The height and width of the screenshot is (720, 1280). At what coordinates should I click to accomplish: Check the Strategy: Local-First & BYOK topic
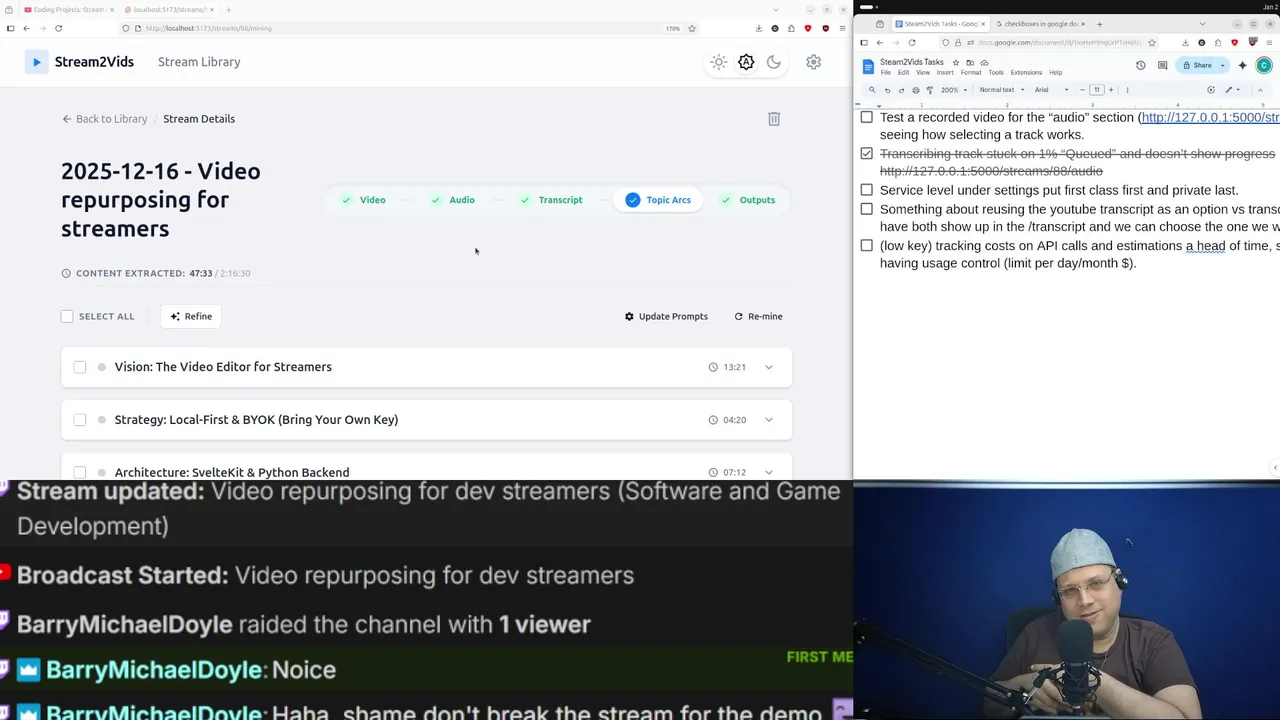point(80,420)
